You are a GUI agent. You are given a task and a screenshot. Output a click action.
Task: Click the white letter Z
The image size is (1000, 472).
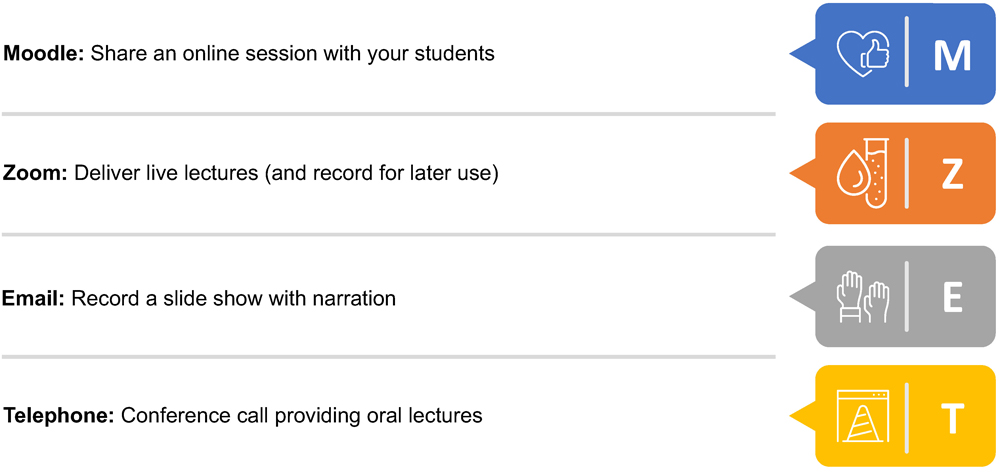[x=952, y=175]
